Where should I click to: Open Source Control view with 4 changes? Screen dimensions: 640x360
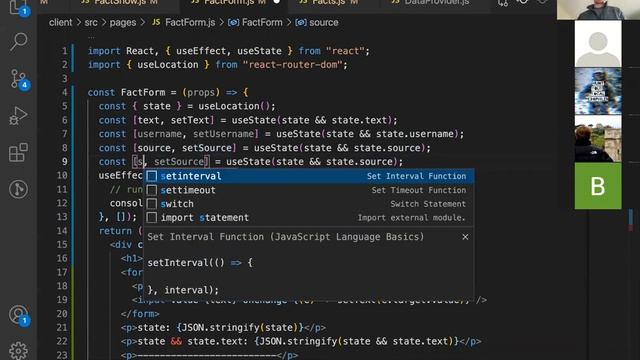pyautogui.click(x=18, y=79)
